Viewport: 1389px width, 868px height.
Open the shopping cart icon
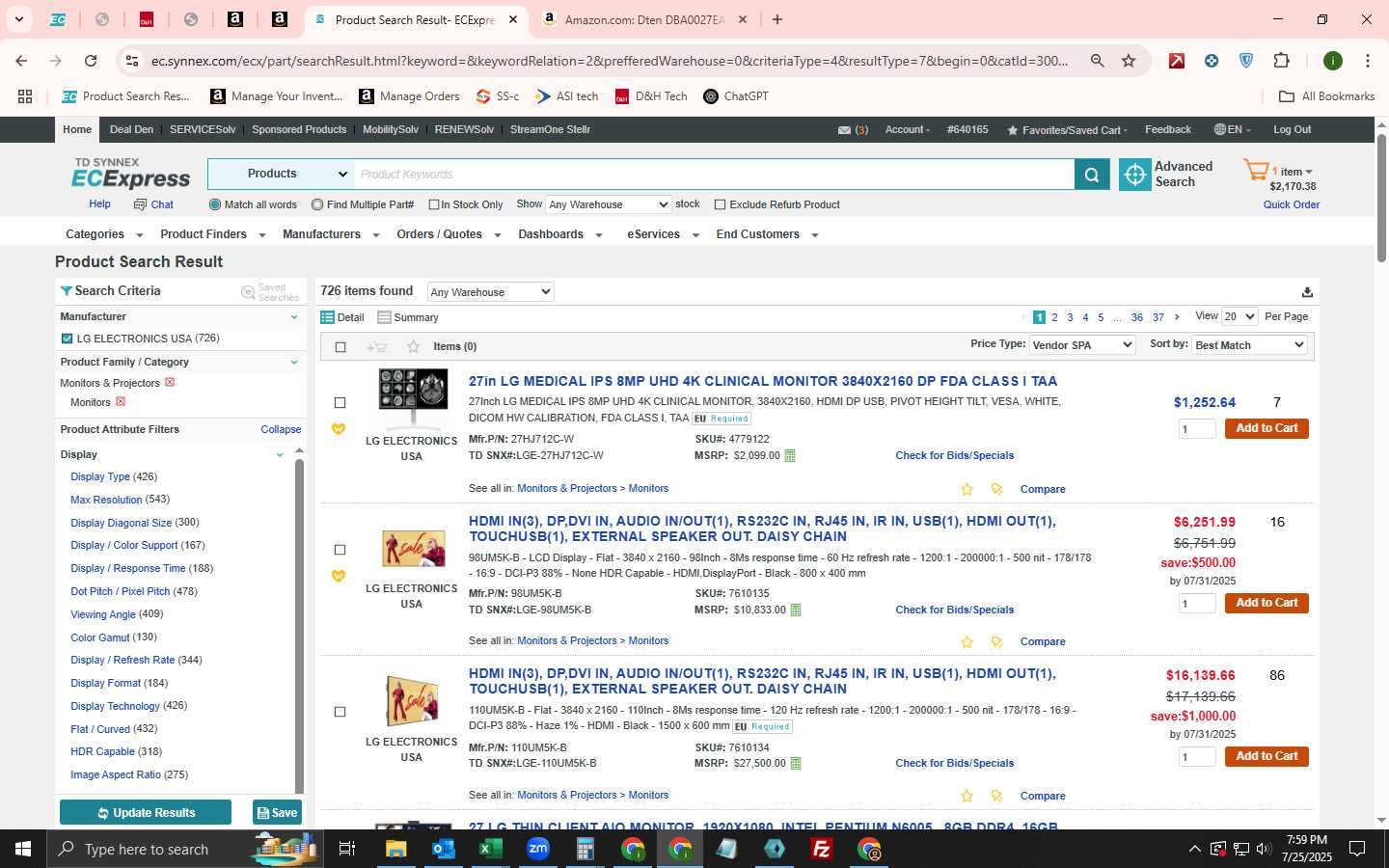[x=1256, y=172]
